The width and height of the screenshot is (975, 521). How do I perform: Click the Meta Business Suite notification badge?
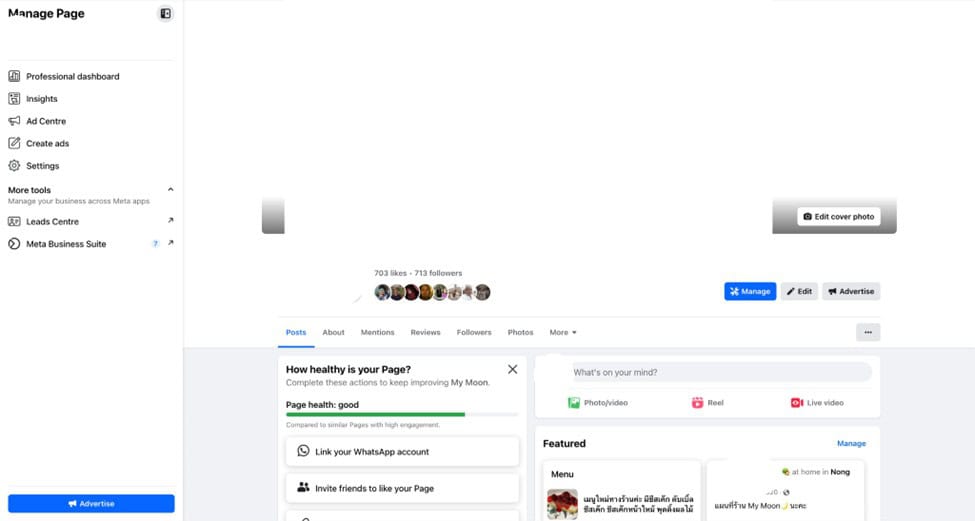tap(155, 244)
